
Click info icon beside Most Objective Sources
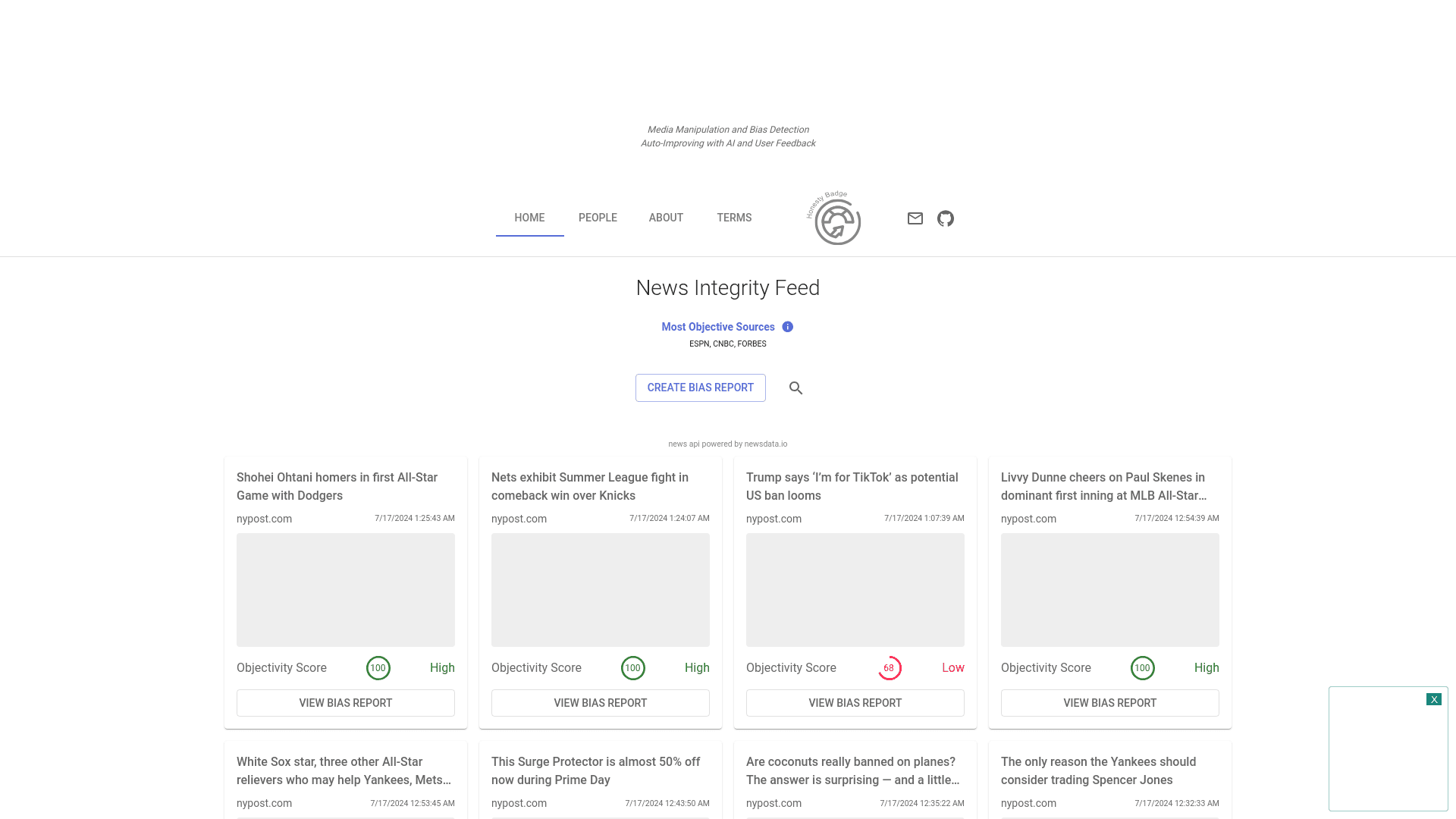(788, 327)
